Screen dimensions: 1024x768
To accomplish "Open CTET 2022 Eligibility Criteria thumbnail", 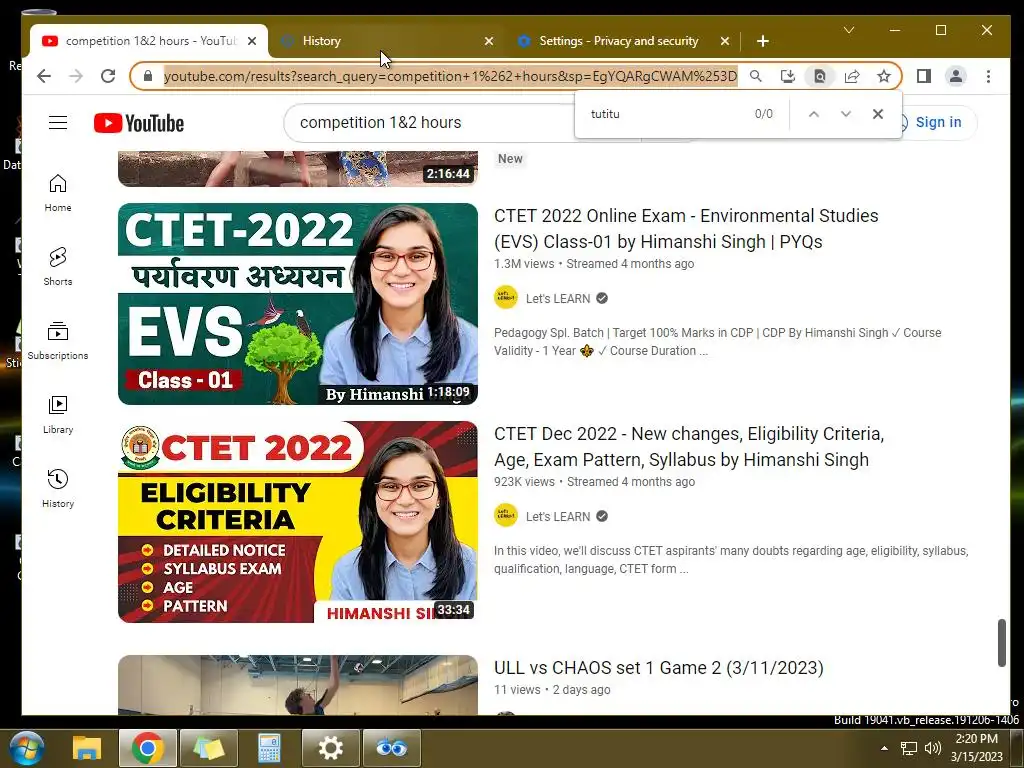I will point(298,522).
